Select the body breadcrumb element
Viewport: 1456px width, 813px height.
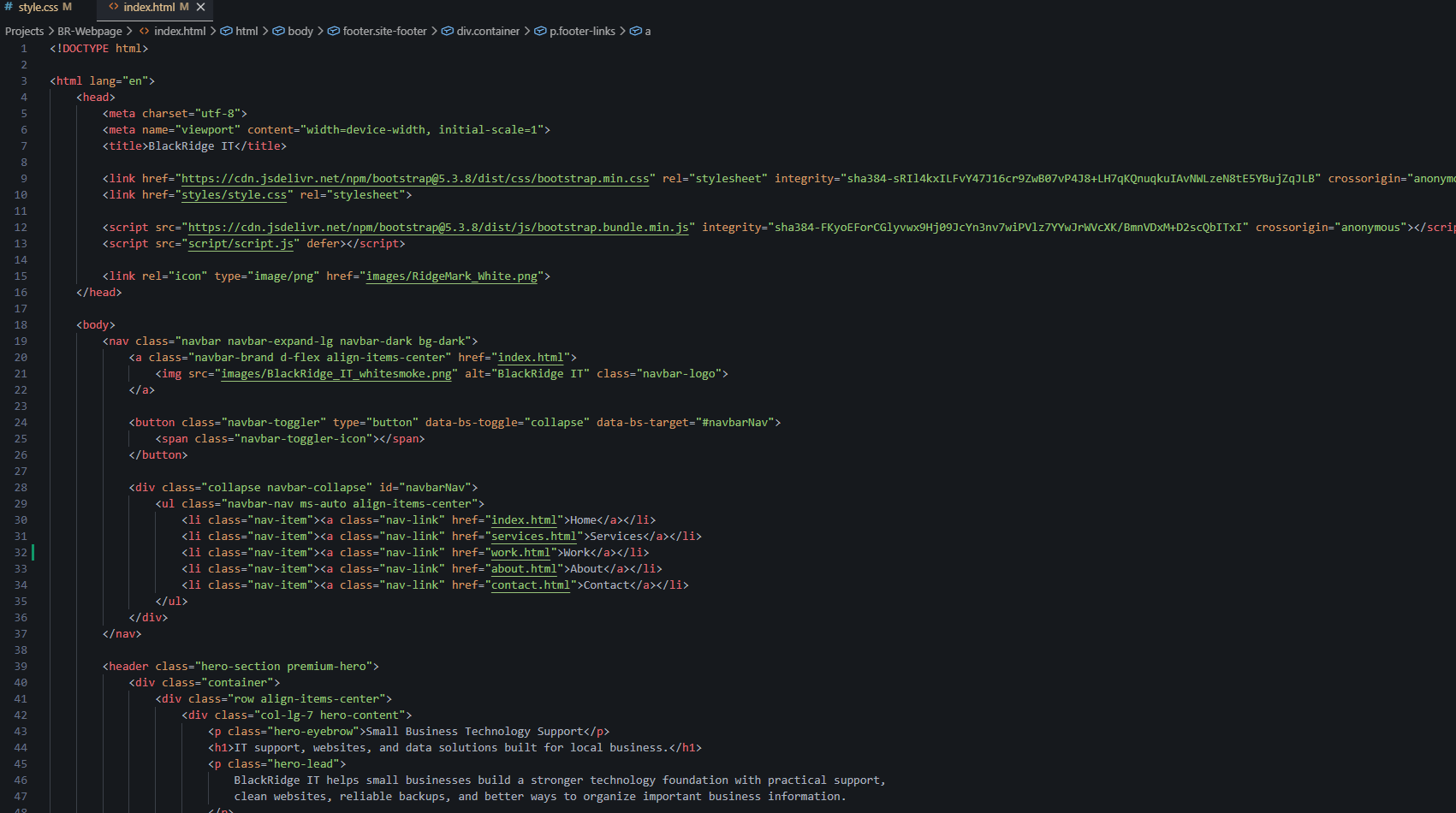pos(300,32)
